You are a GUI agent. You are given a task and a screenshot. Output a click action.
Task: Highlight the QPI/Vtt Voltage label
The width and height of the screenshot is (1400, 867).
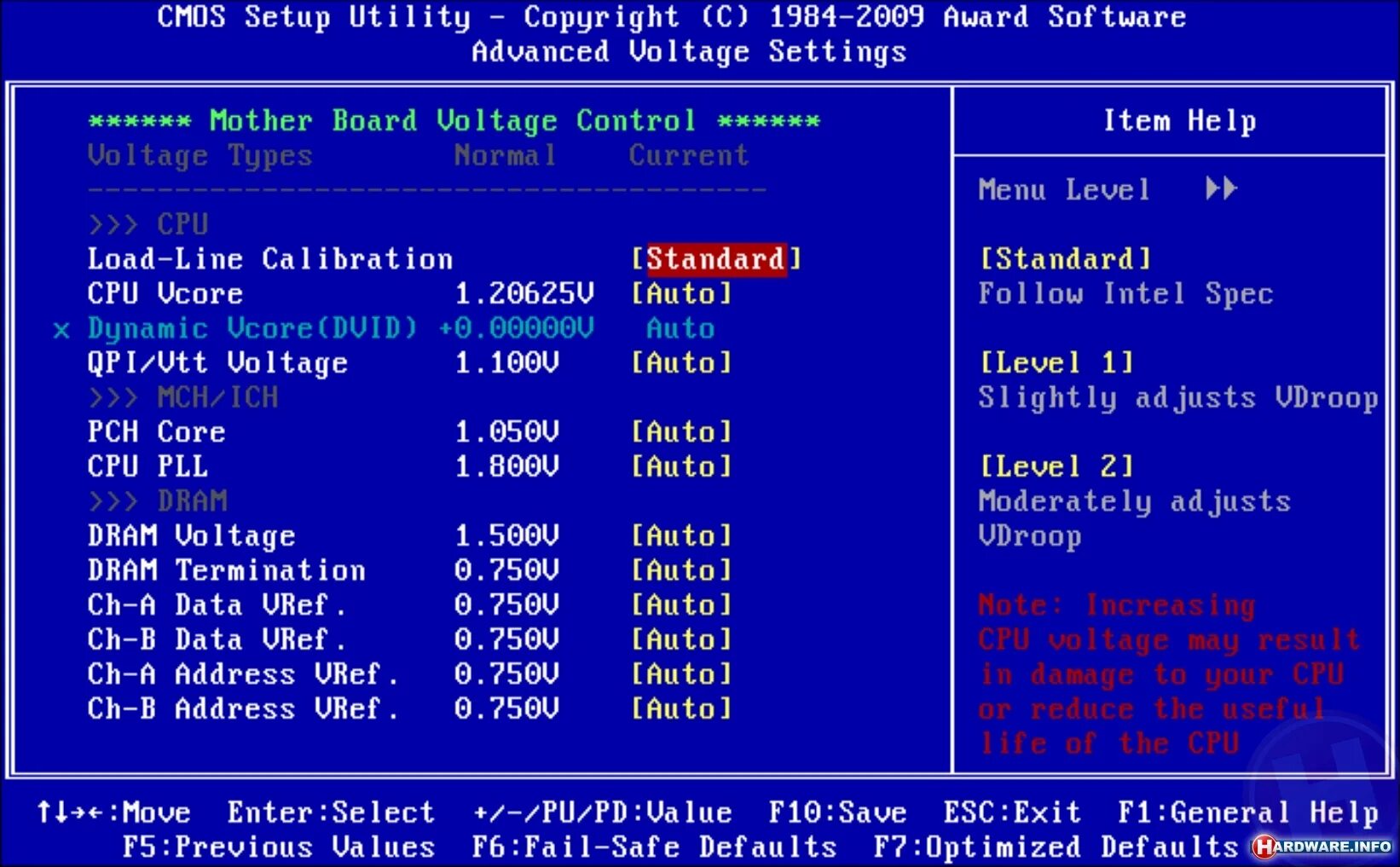tap(217, 363)
